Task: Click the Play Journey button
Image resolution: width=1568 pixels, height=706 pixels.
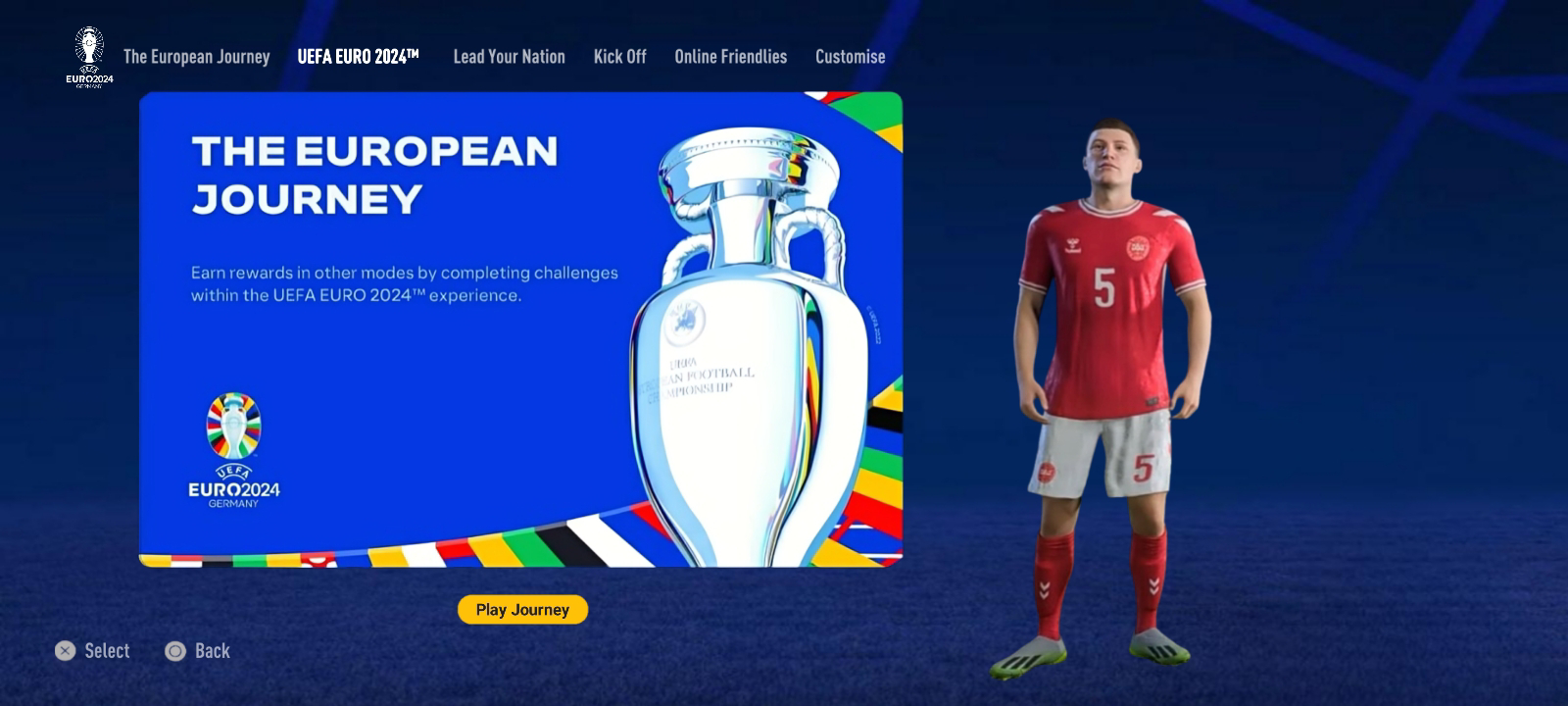Action: [522, 609]
